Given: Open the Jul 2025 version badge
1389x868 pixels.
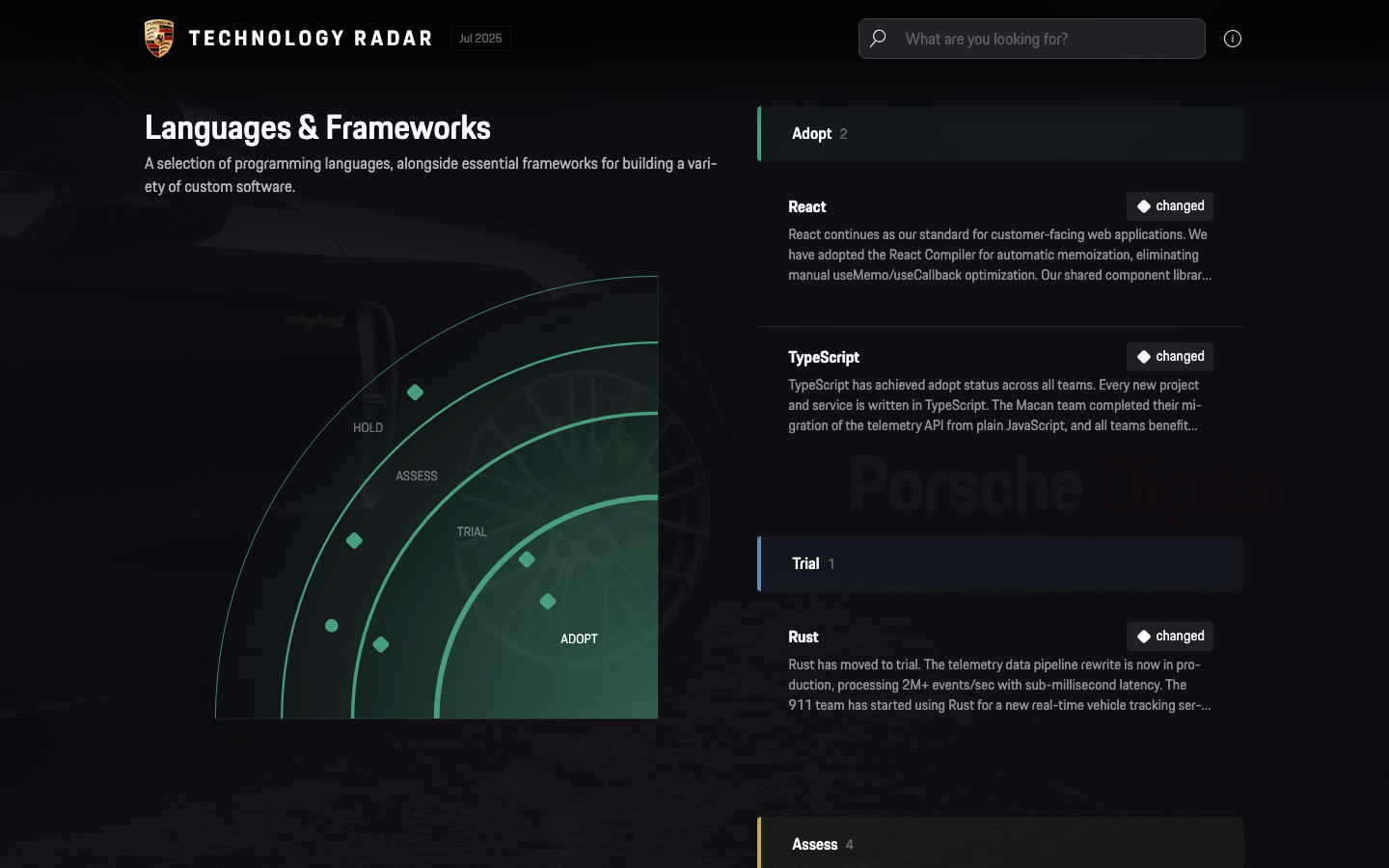Looking at the screenshot, I should tap(480, 39).
